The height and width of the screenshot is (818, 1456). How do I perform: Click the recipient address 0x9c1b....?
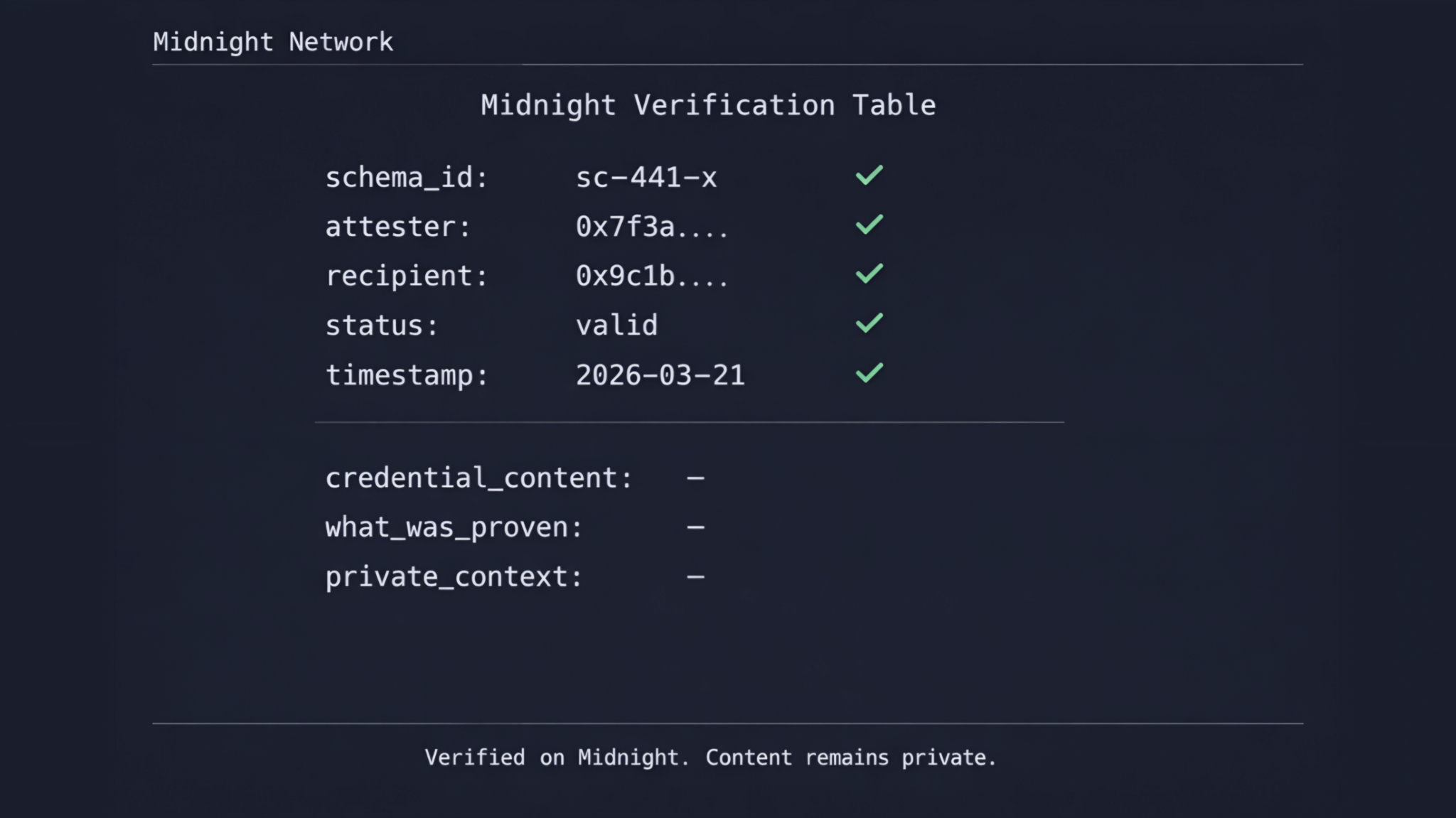click(651, 276)
